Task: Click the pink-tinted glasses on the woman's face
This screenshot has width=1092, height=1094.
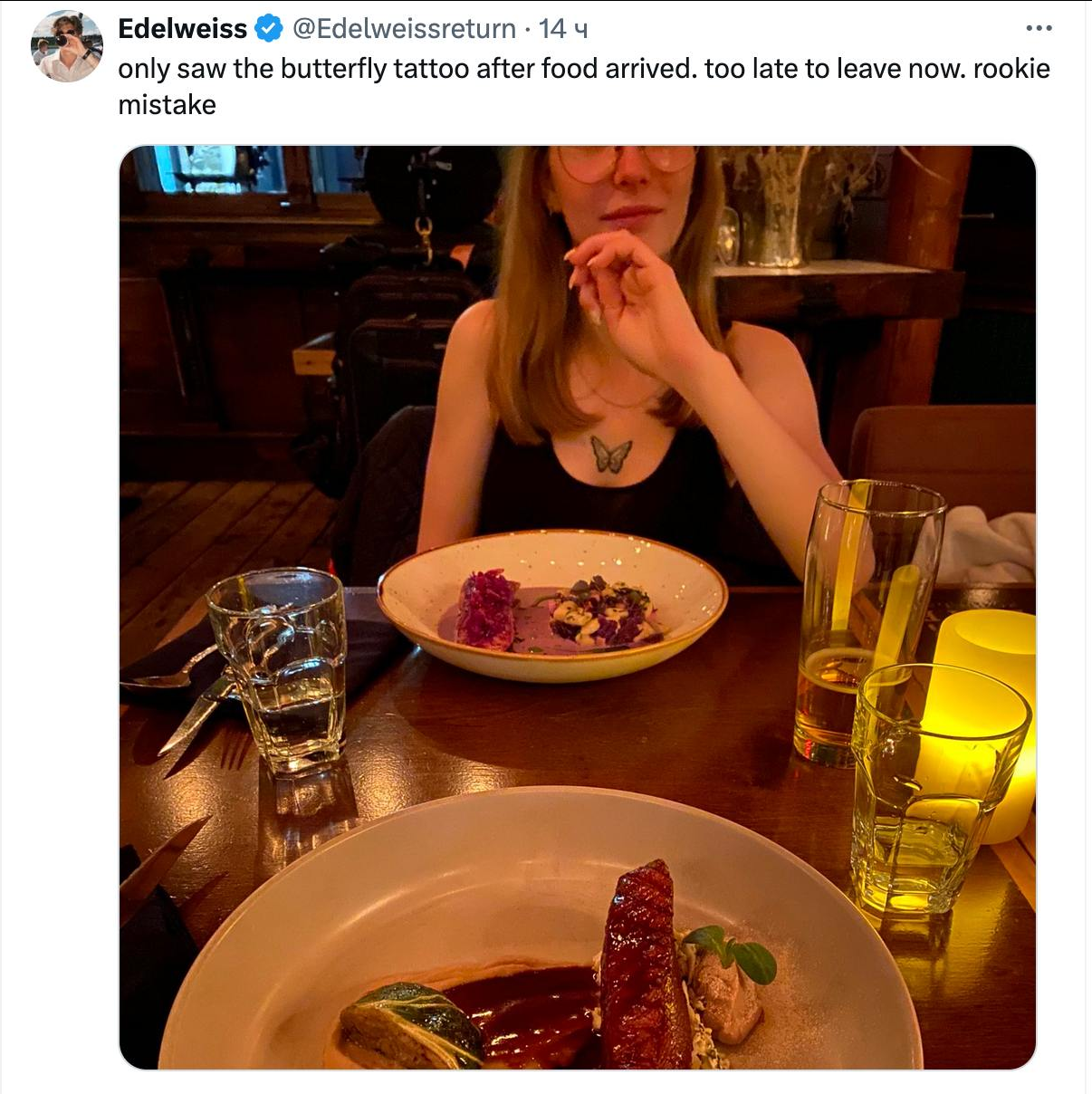Action: [625, 161]
